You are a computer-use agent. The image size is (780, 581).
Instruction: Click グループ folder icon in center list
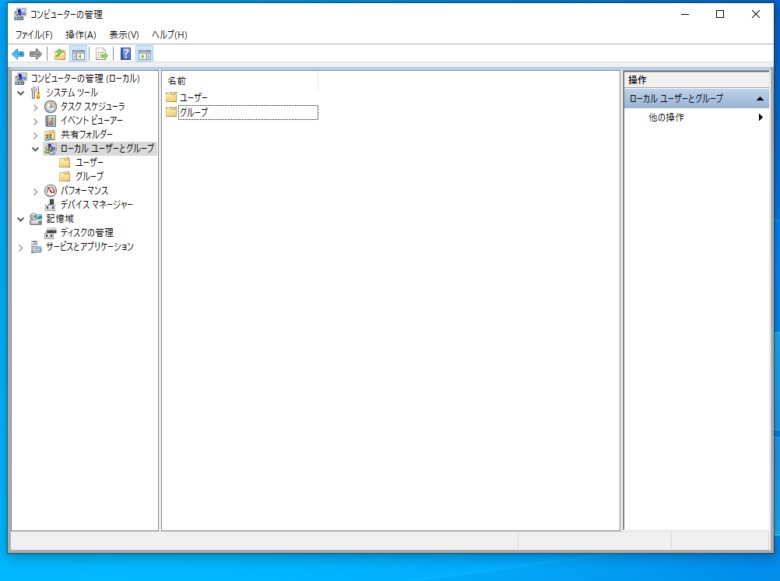[x=171, y=112]
